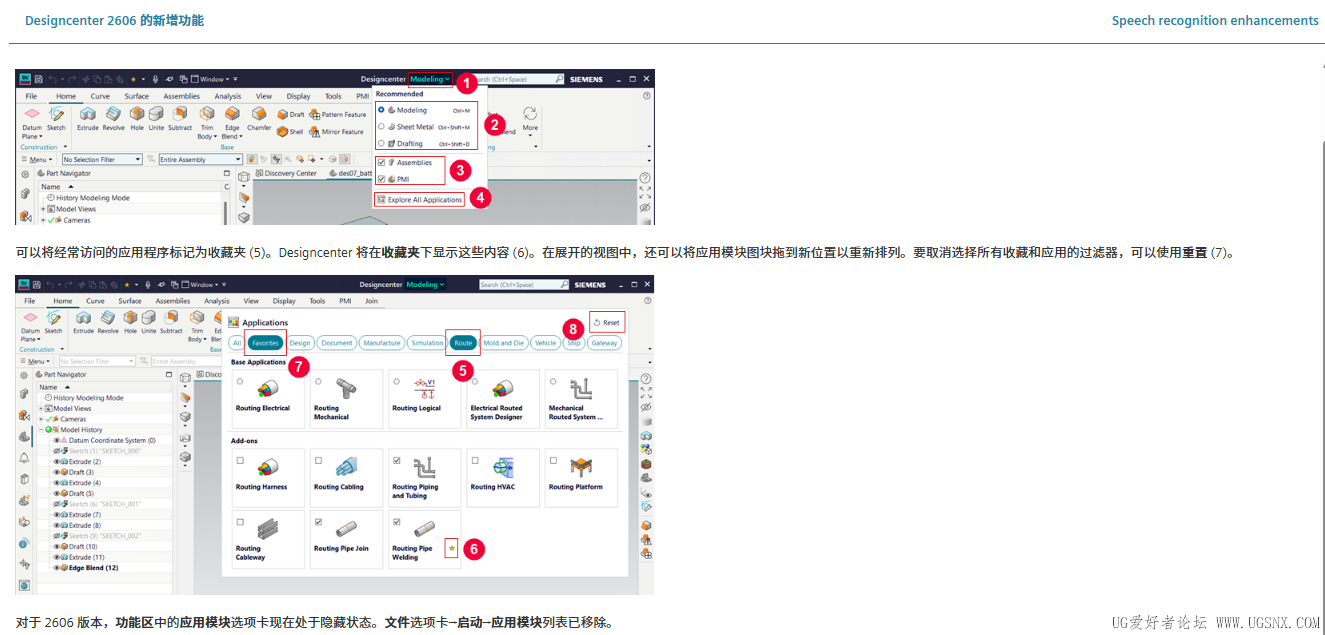Open Curve tab in the upper screenshot
Screen dimensions: 1325x635
pyautogui.click(x=100, y=96)
